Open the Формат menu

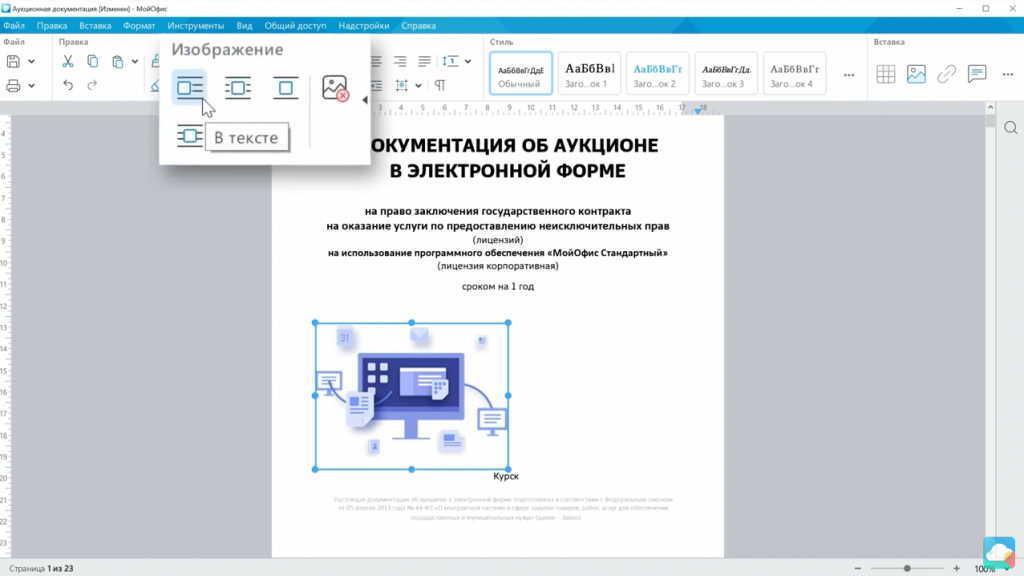pyautogui.click(x=139, y=25)
